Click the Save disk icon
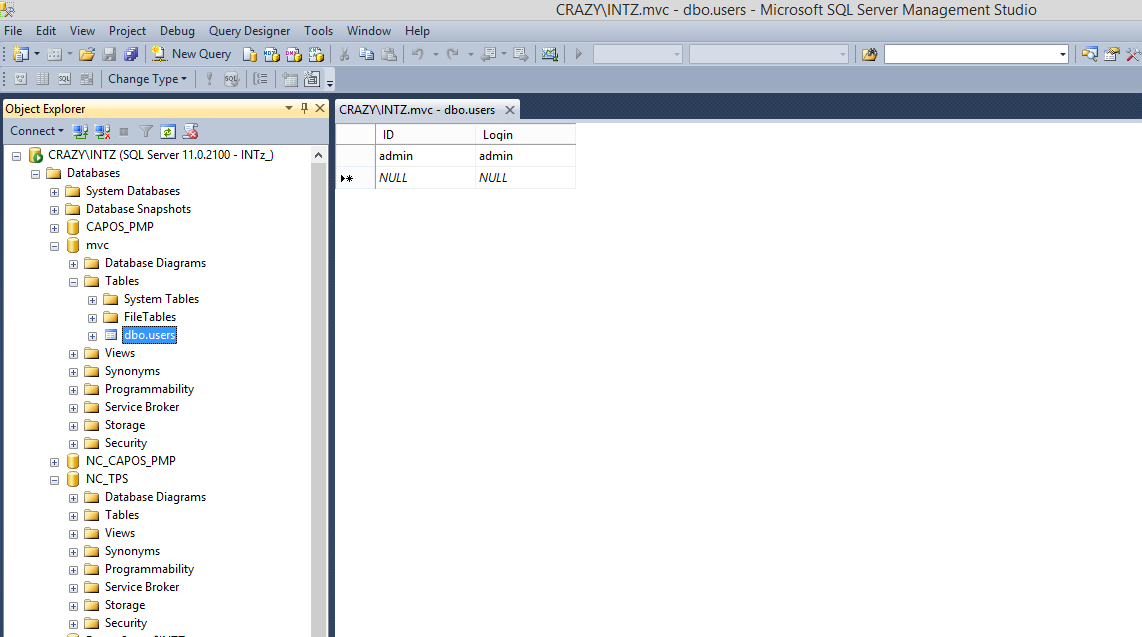 109,54
